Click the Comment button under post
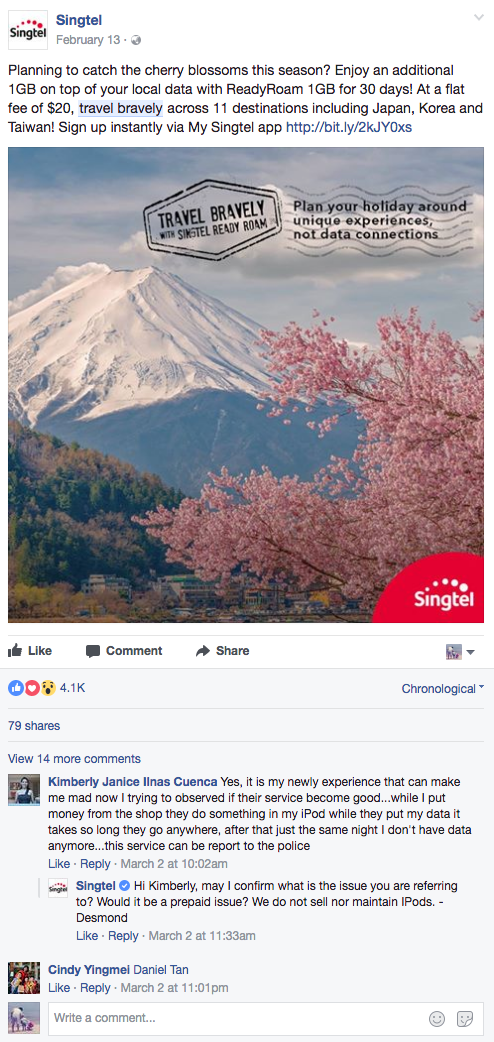Screen dimensions: 494x1042 [124, 651]
